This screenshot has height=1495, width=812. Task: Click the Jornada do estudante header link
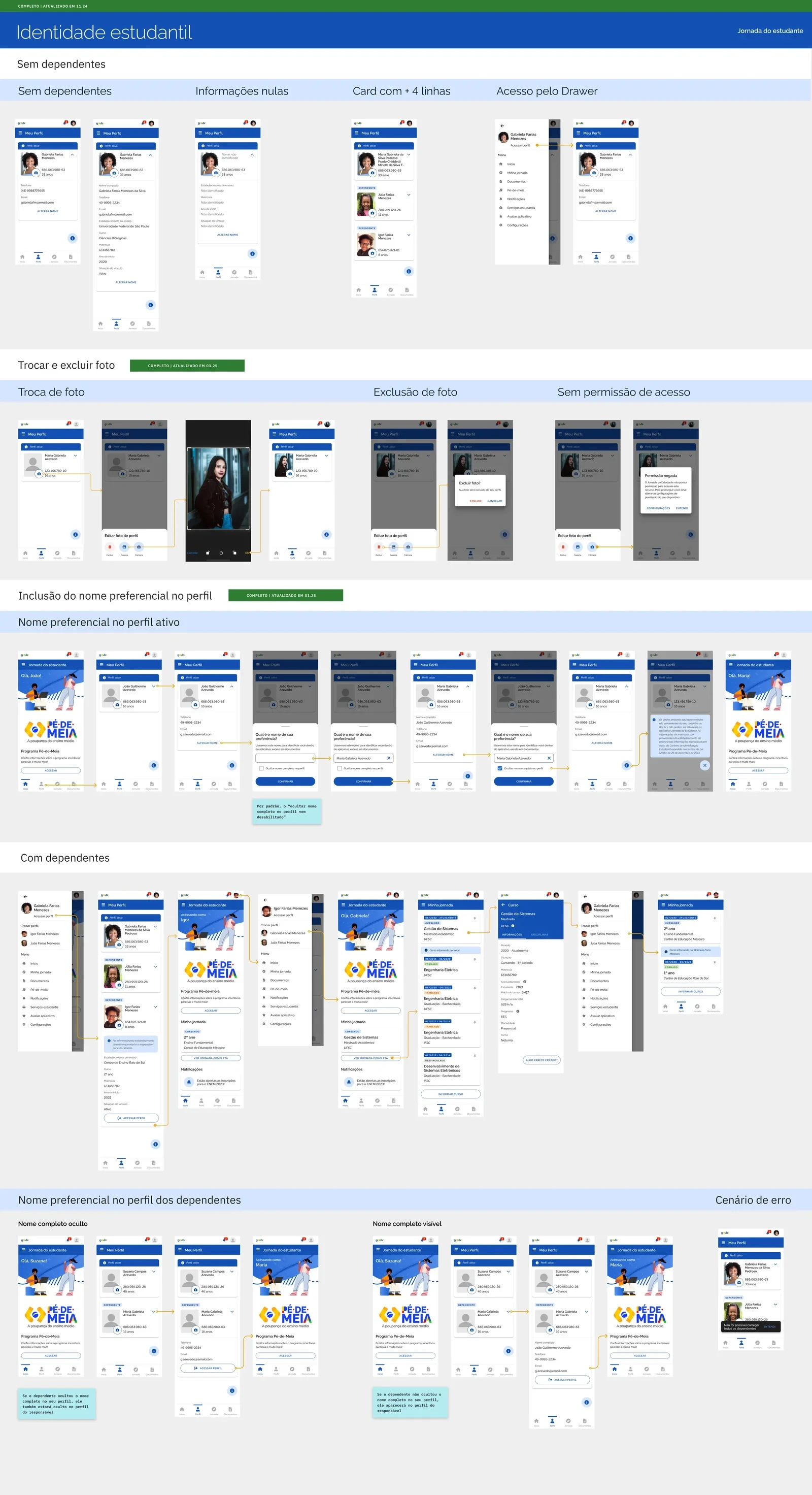(770, 31)
